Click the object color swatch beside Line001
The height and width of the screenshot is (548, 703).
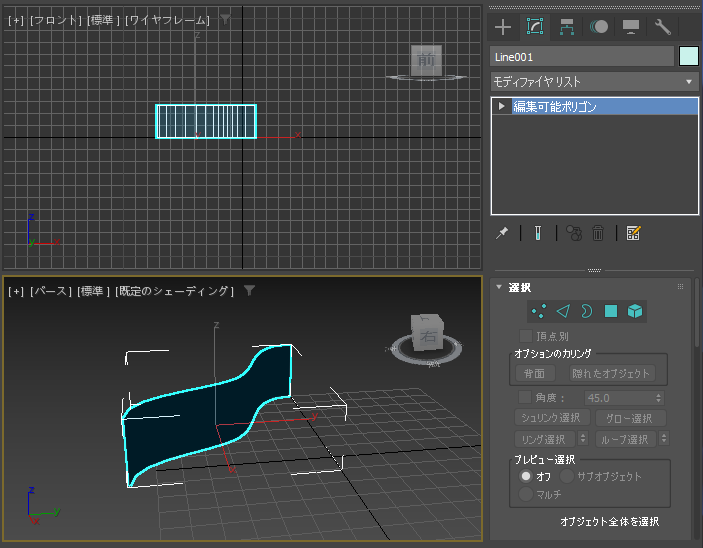(689, 56)
